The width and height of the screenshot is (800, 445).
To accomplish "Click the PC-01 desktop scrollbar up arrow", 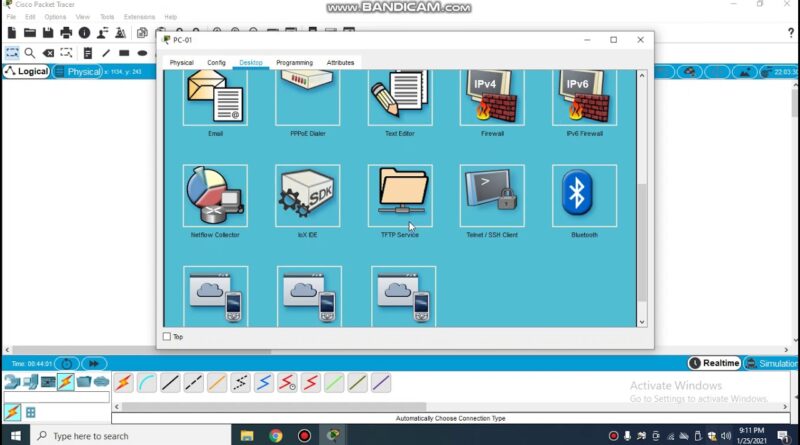I will pos(642,75).
